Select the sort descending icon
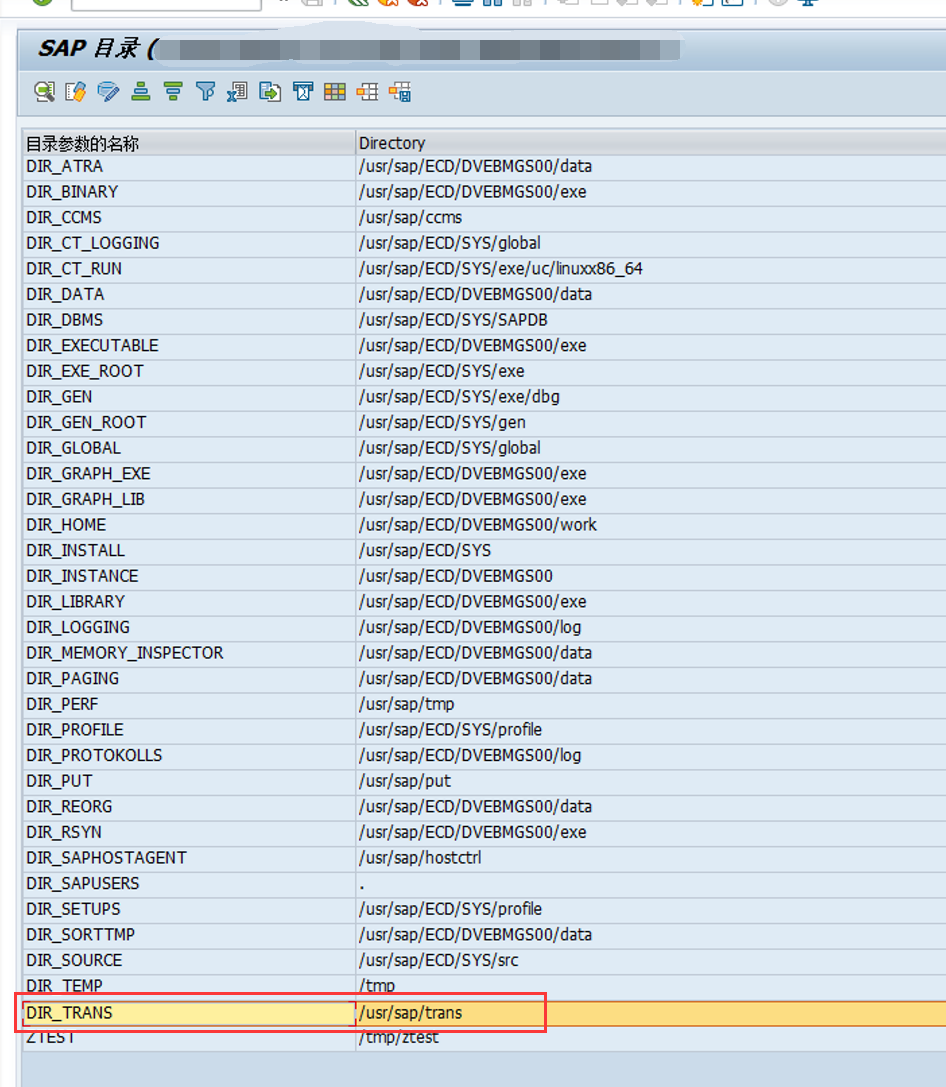 [x=172, y=92]
